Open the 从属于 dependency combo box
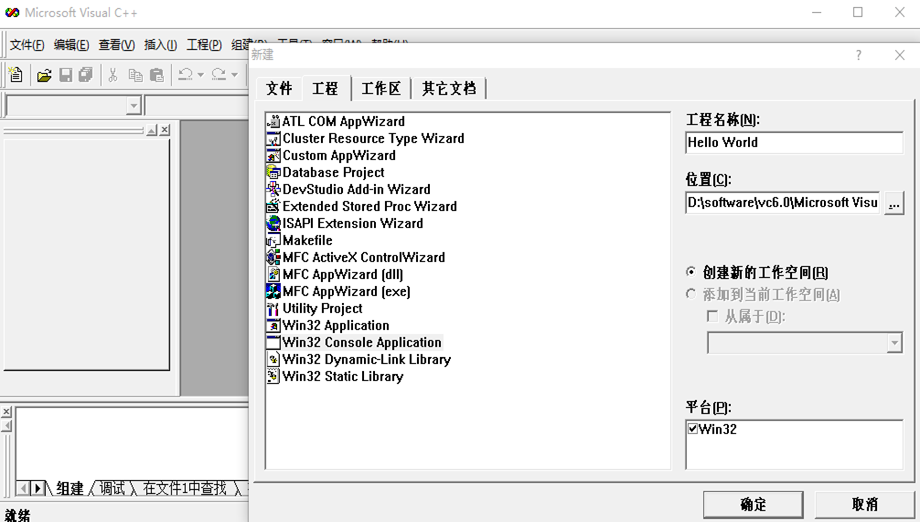 [804, 343]
